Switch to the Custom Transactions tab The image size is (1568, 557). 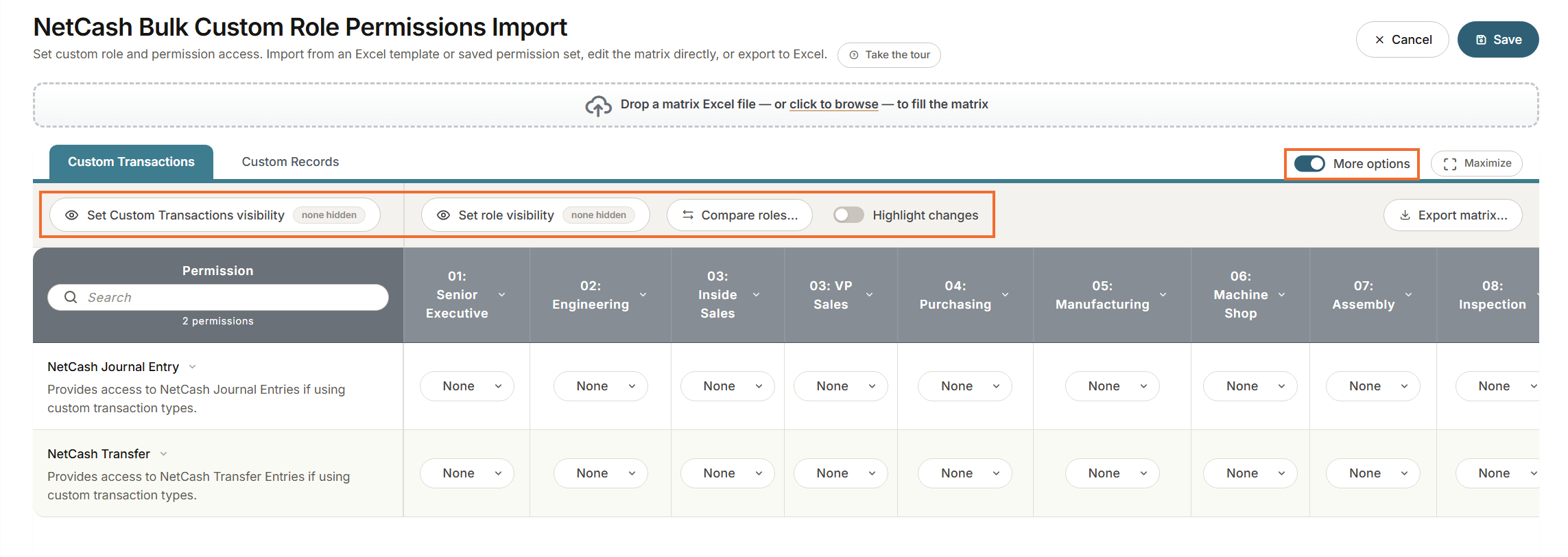[x=131, y=162]
